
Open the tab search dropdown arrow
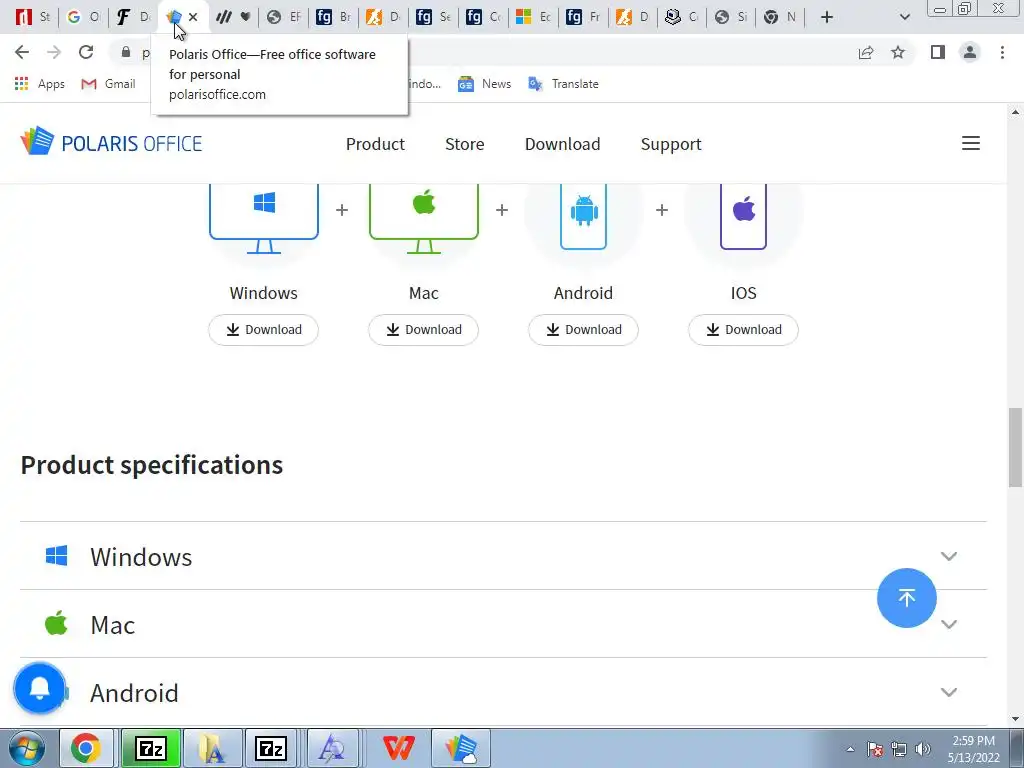click(x=904, y=17)
